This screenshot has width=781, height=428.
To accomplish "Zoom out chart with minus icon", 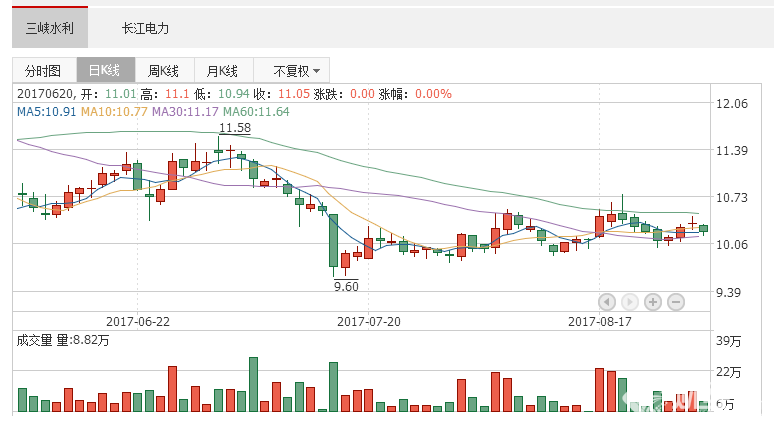I will point(676,302).
